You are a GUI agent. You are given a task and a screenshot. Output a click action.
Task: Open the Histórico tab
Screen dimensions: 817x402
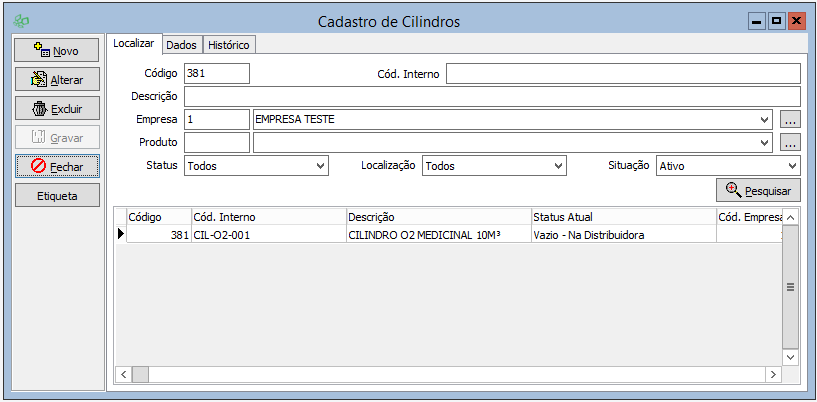[229, 45]
